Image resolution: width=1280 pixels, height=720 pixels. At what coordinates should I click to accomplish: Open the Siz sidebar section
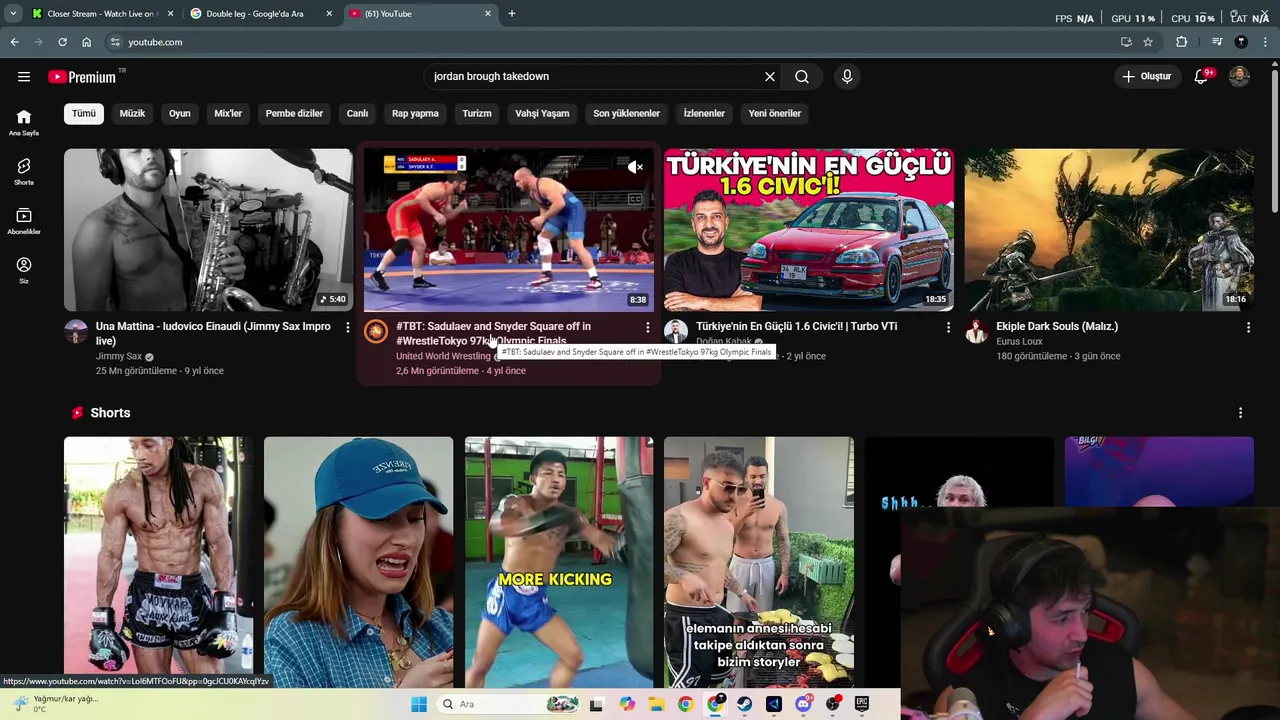click(24, 270)
